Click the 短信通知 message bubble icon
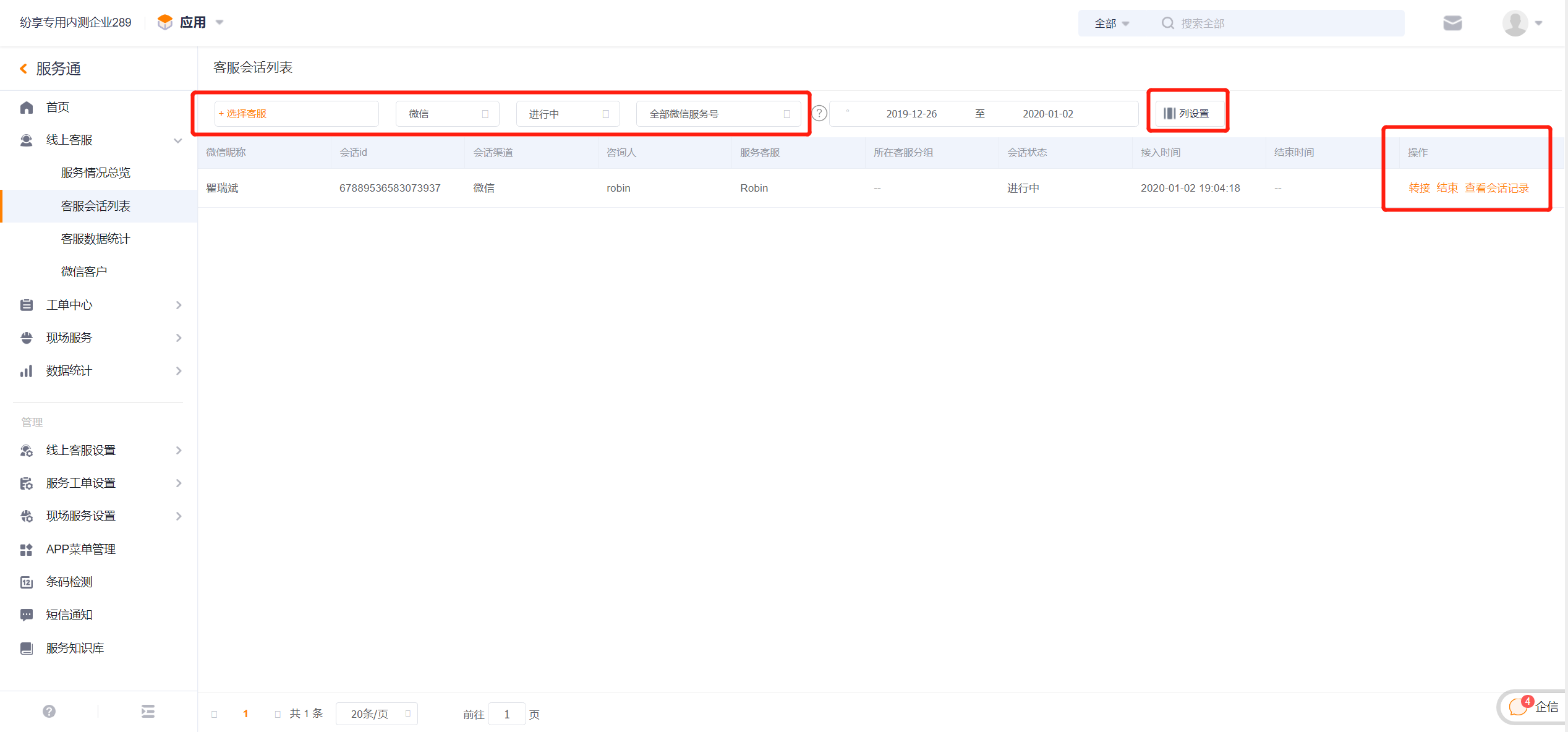This screenshot has height=732, width=1568. point(26,615)
